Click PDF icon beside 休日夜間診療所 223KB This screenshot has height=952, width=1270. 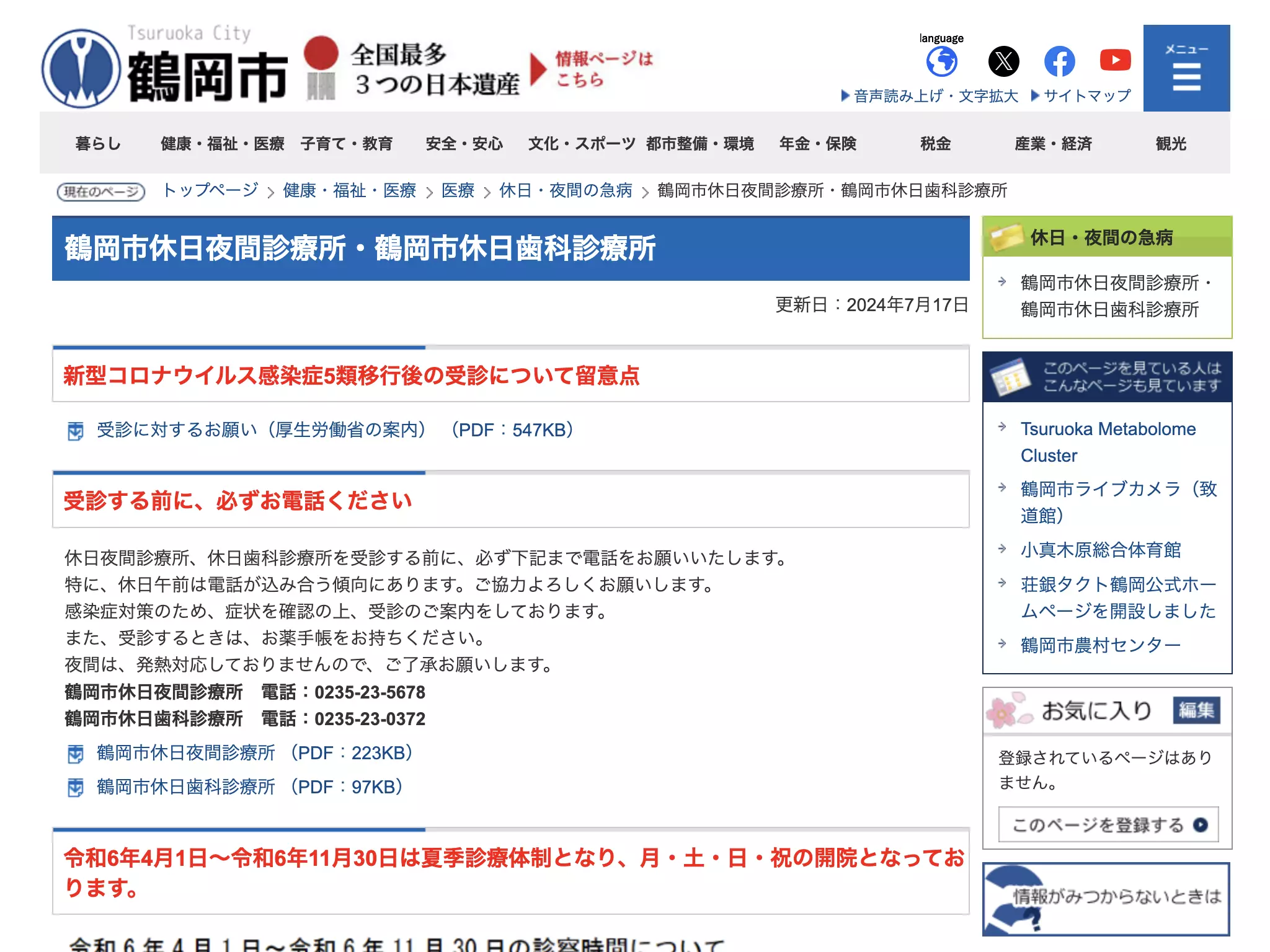coord(76,754)
